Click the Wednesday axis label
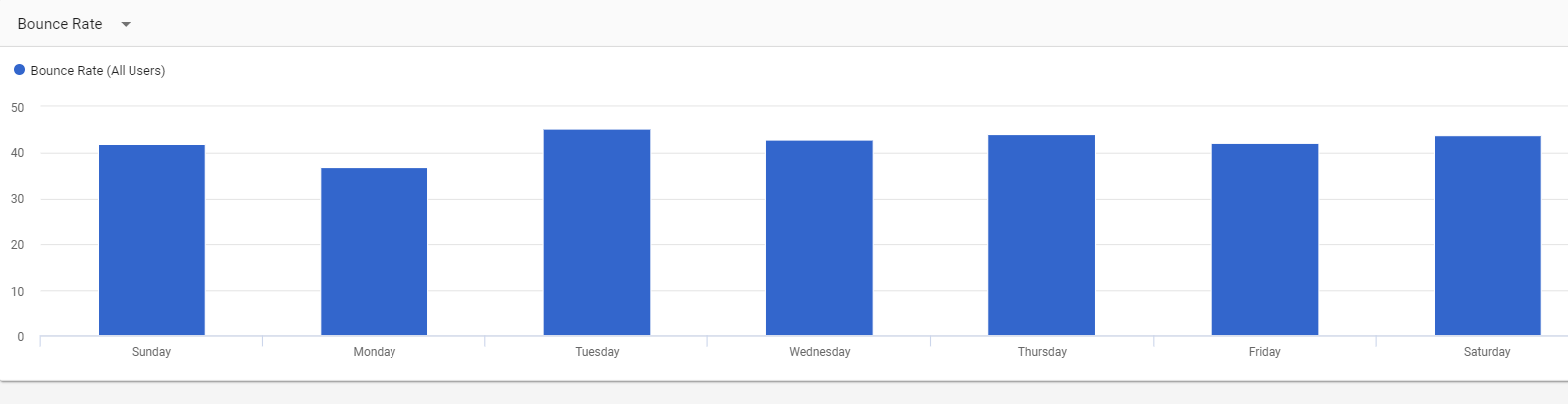 (x=820, y=352)
